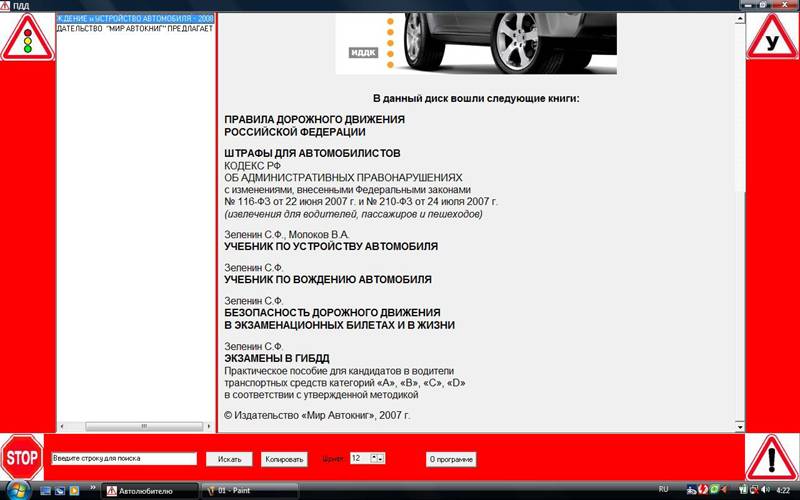
Task: Click the show desktop quick launch icon
Action: tap(45, 491)
